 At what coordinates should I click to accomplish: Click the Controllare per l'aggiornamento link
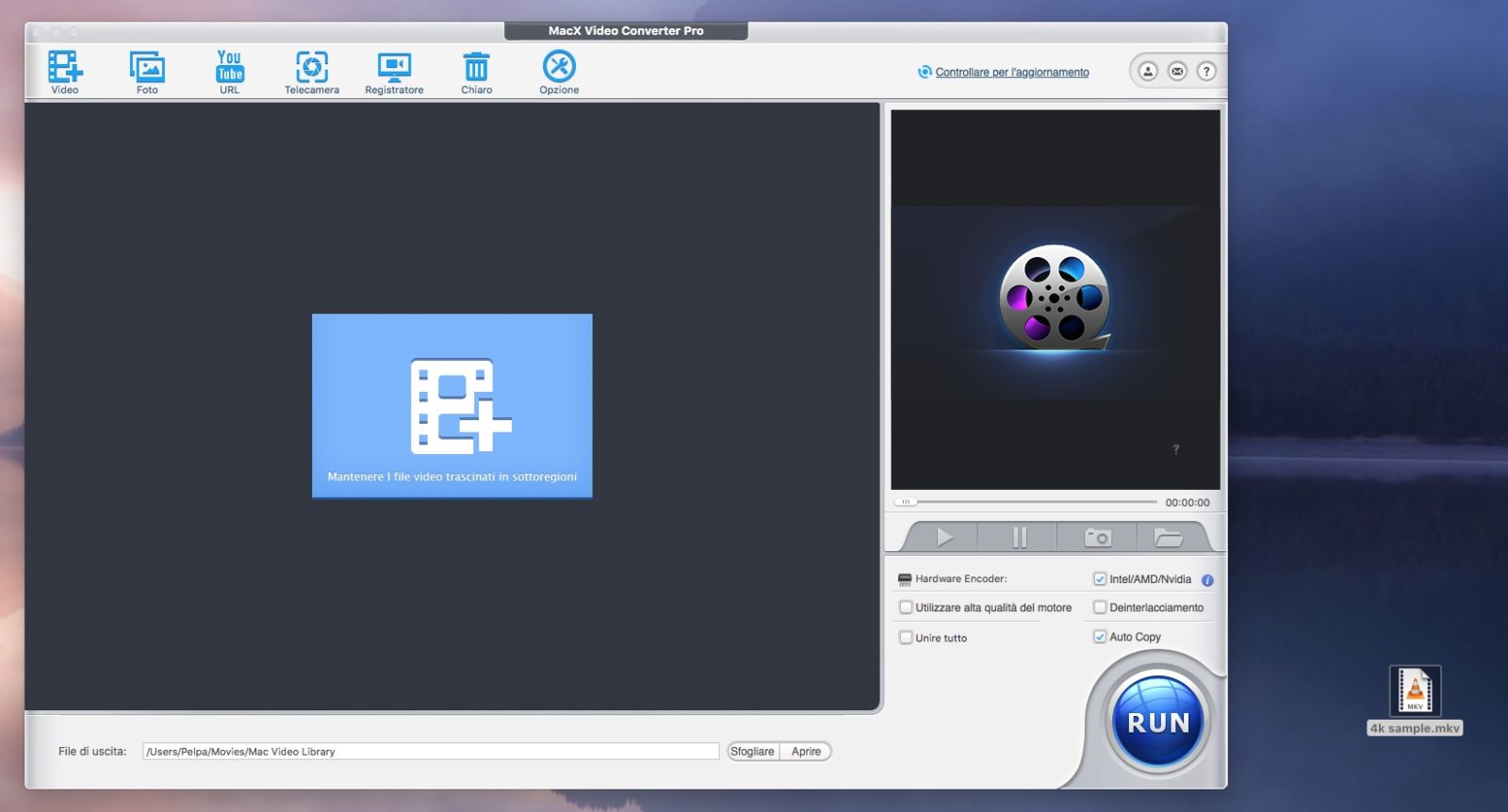pos(1011,73)
